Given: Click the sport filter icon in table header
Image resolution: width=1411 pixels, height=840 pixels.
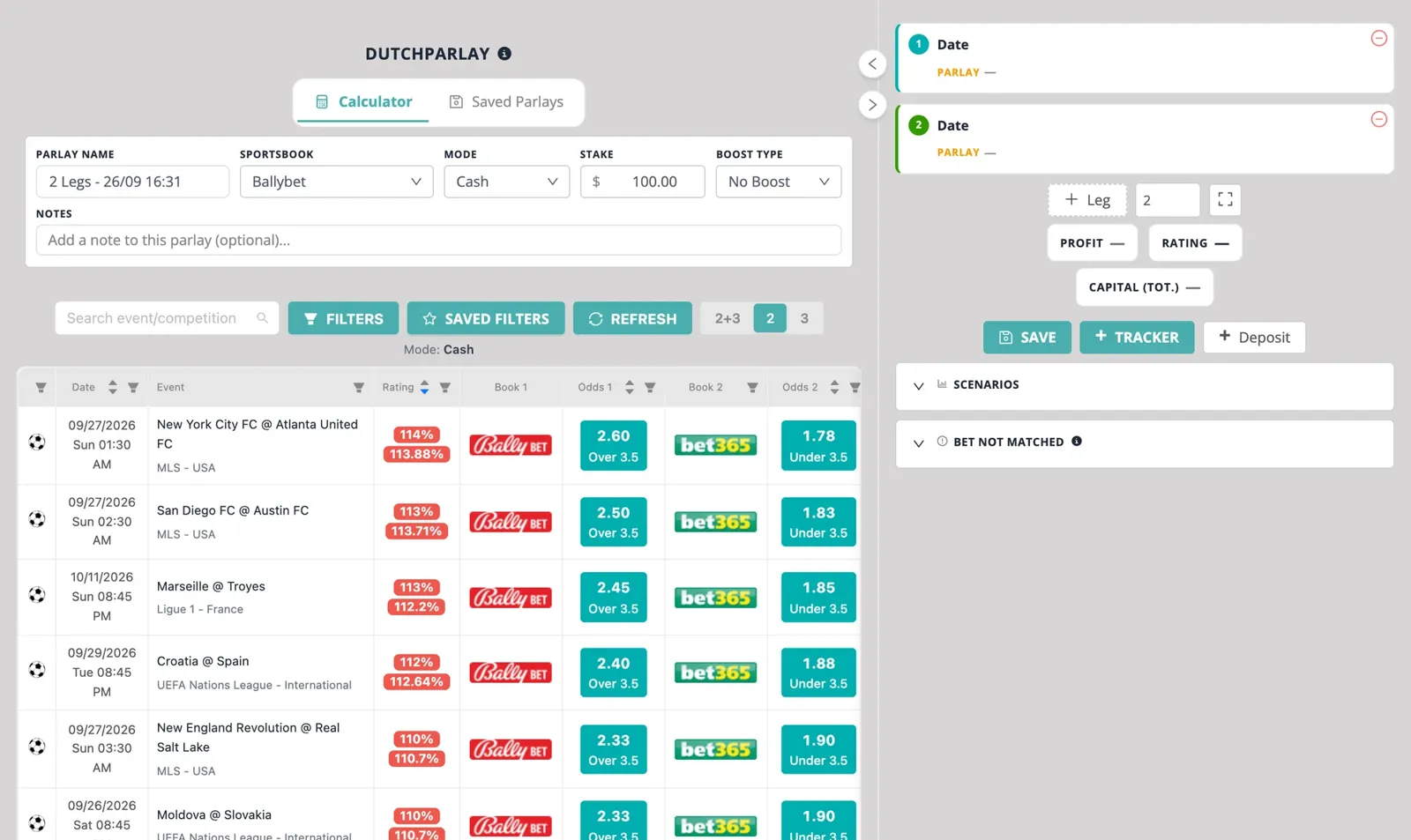Looking at the screenshot, I should [x=41, y=387].
